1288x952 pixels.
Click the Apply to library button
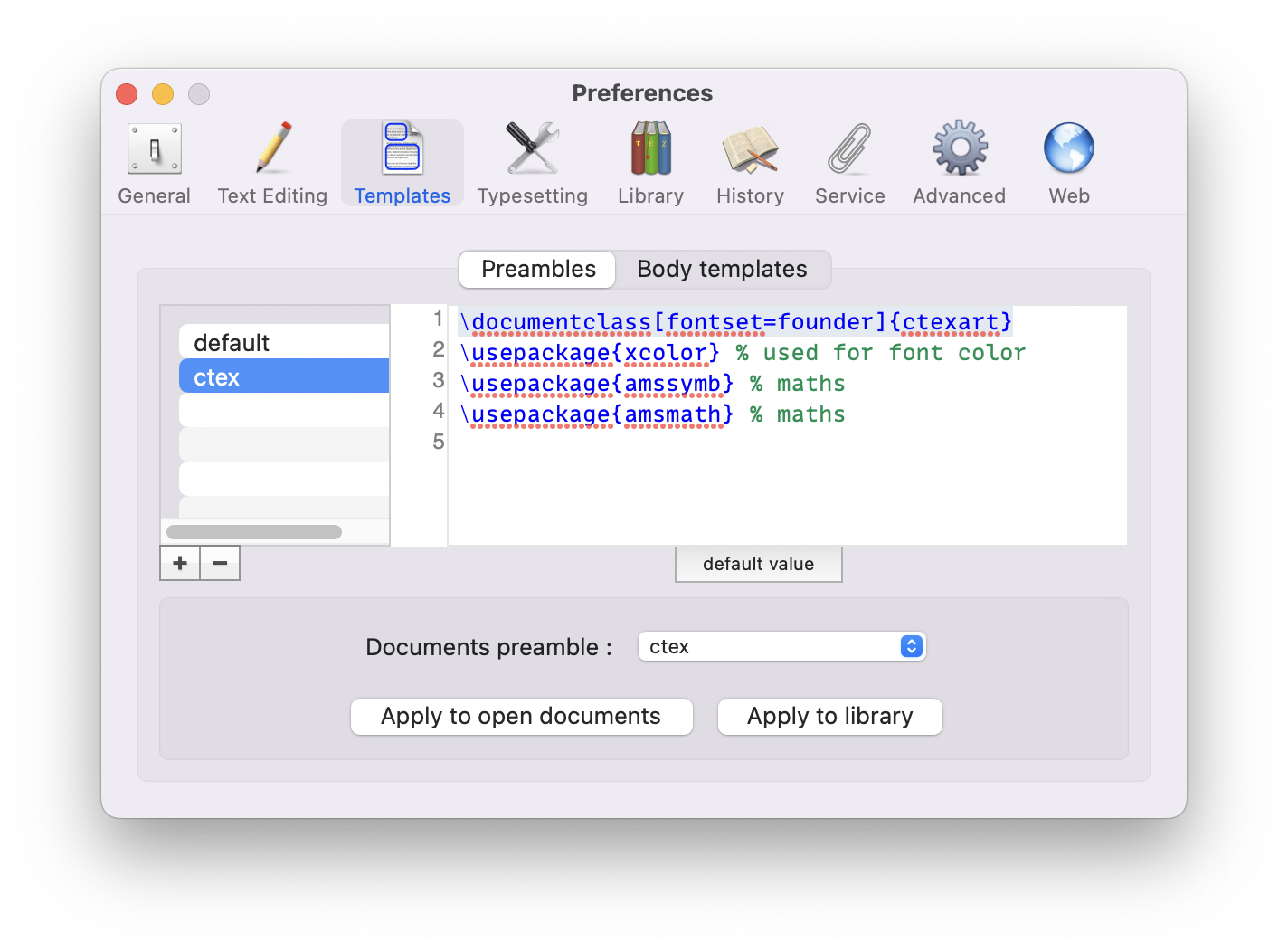coord(829,716)
